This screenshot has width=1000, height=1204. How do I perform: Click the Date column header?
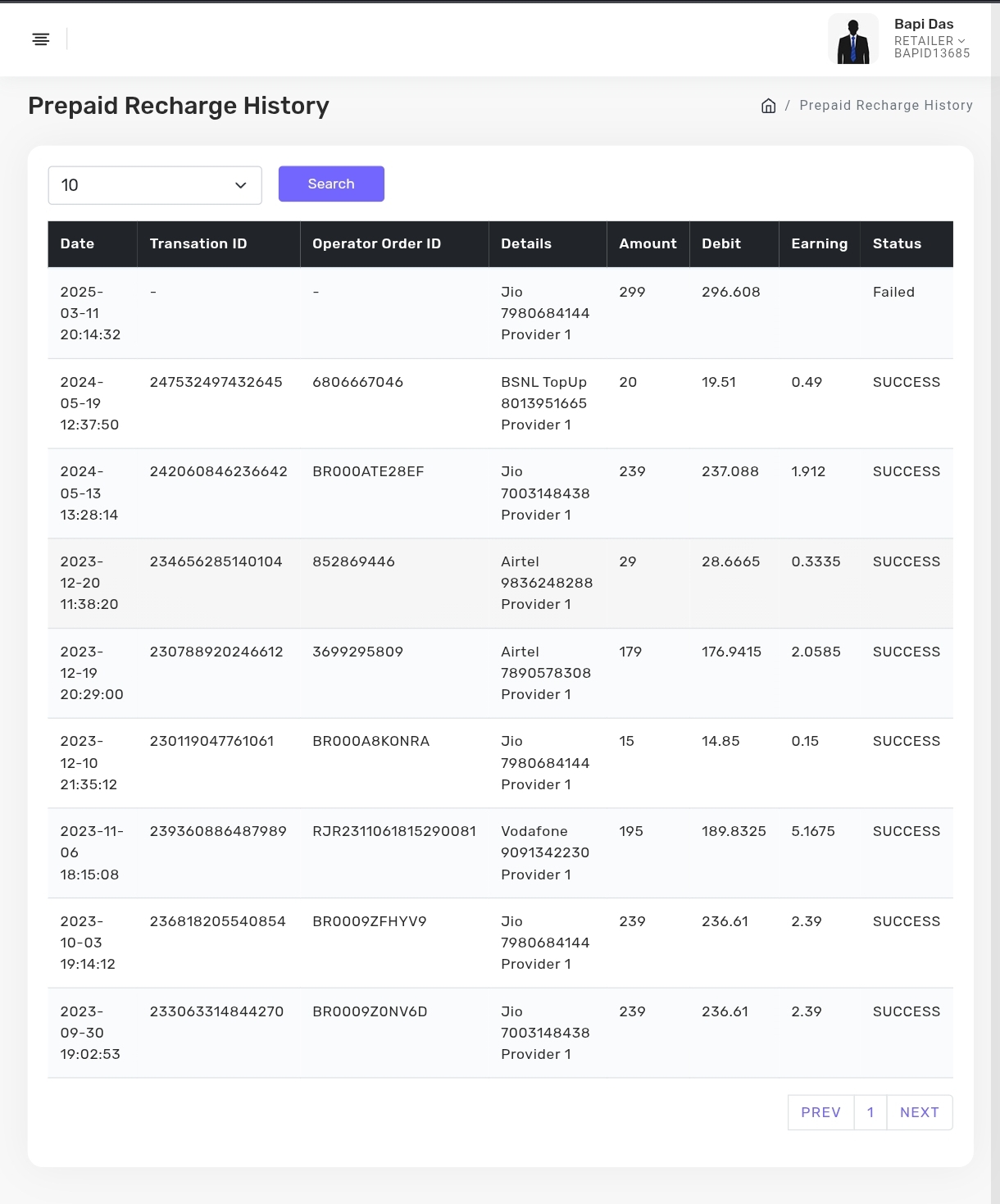[77, 244]
